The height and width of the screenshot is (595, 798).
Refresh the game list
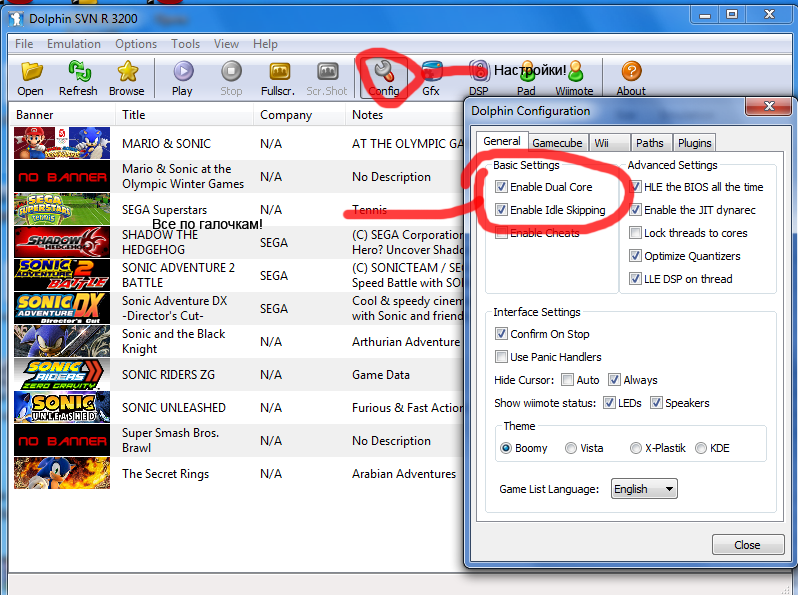click(x=79, y=71)
